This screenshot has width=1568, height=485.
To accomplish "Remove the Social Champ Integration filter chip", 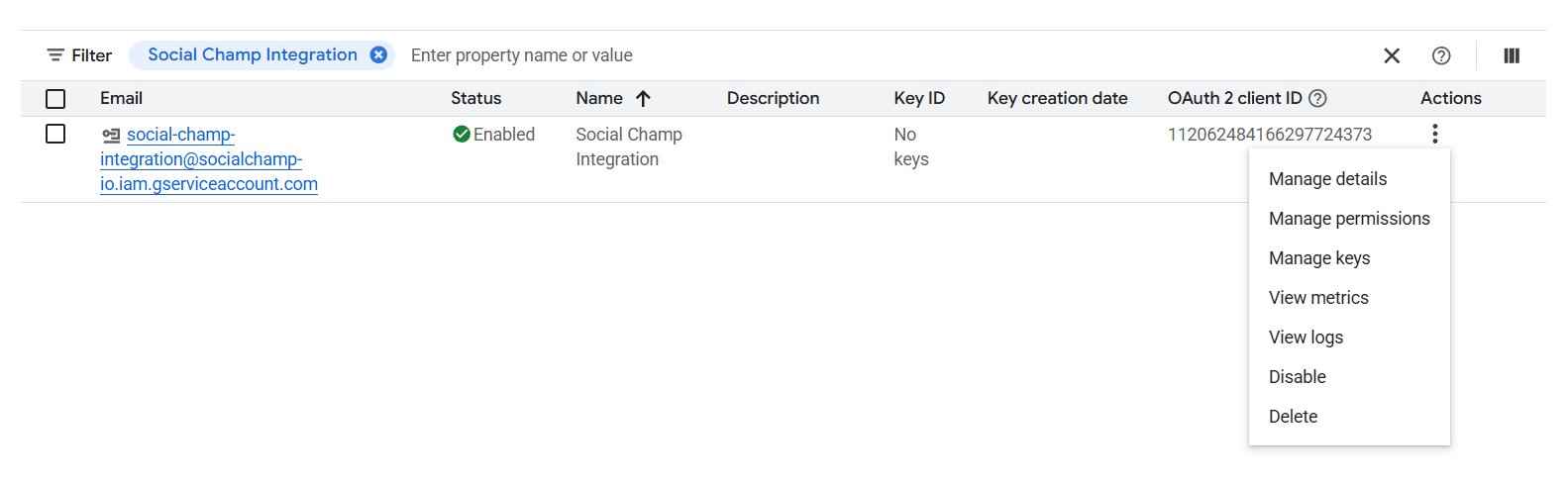I will tap(378, 55).
